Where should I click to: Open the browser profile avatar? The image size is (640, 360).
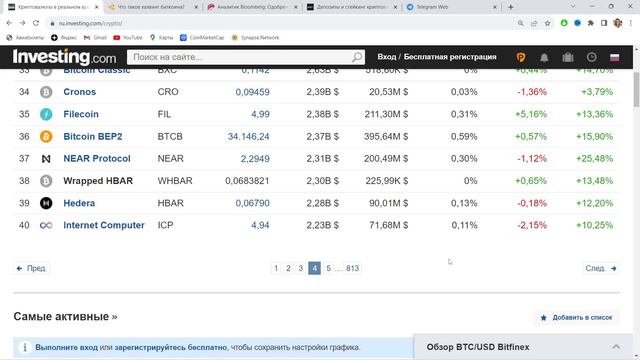[x=618, y=23]
